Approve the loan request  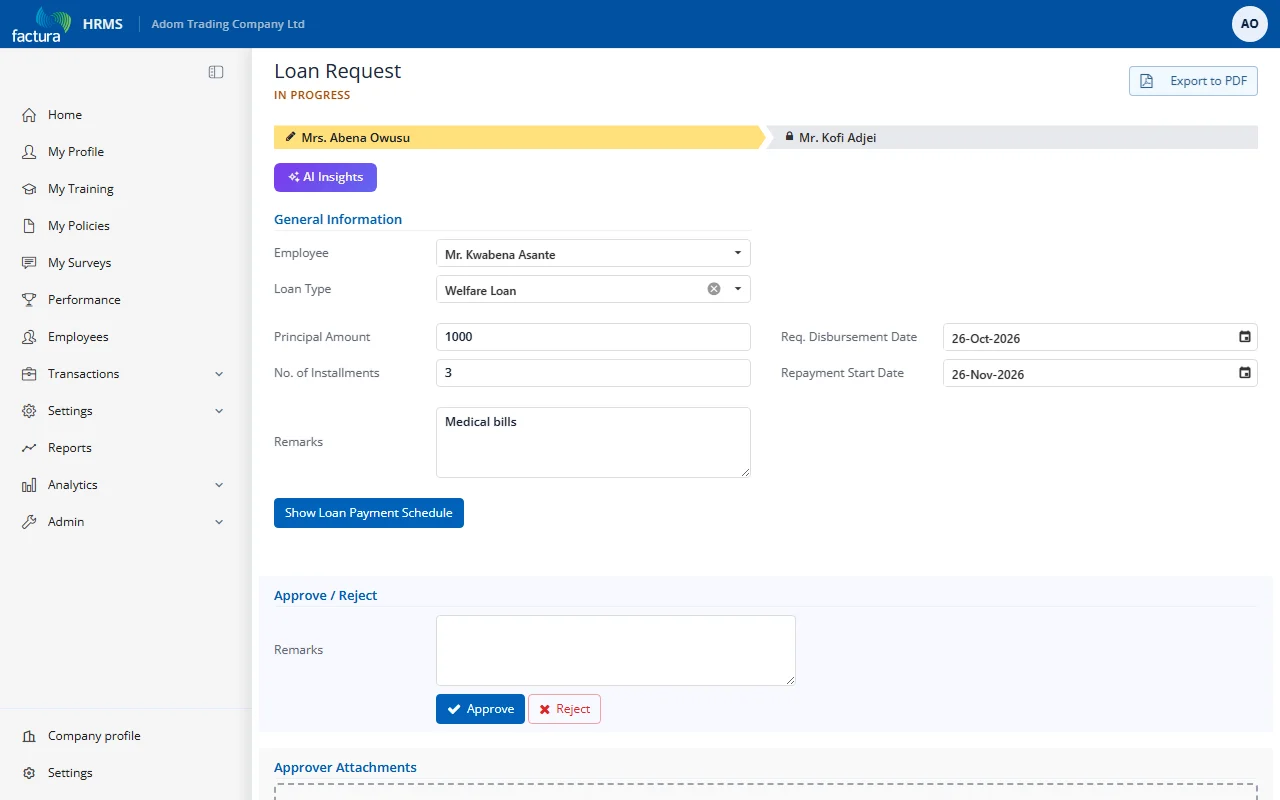click(x=480, y=709)
